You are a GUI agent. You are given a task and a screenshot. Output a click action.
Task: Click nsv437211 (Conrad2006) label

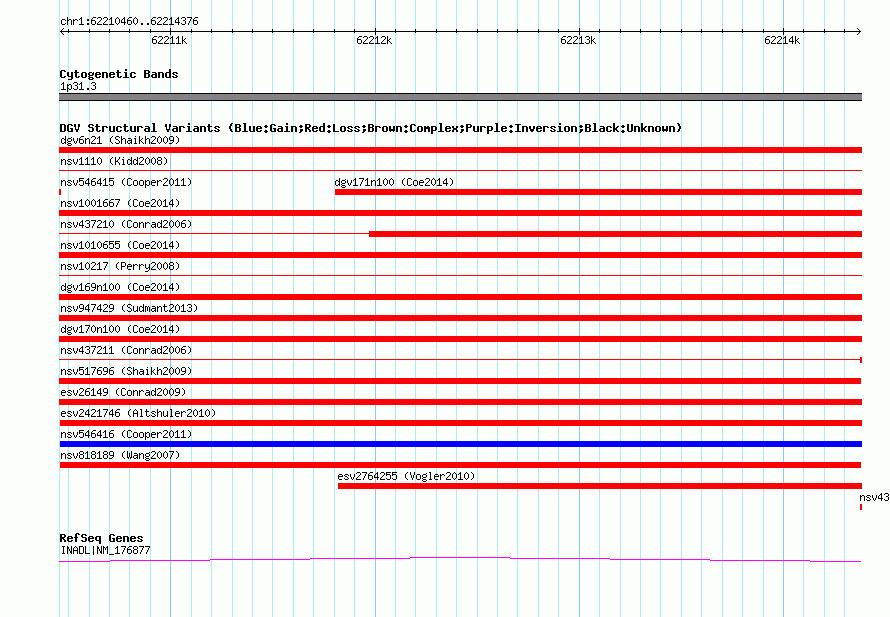tap(126, 350)
